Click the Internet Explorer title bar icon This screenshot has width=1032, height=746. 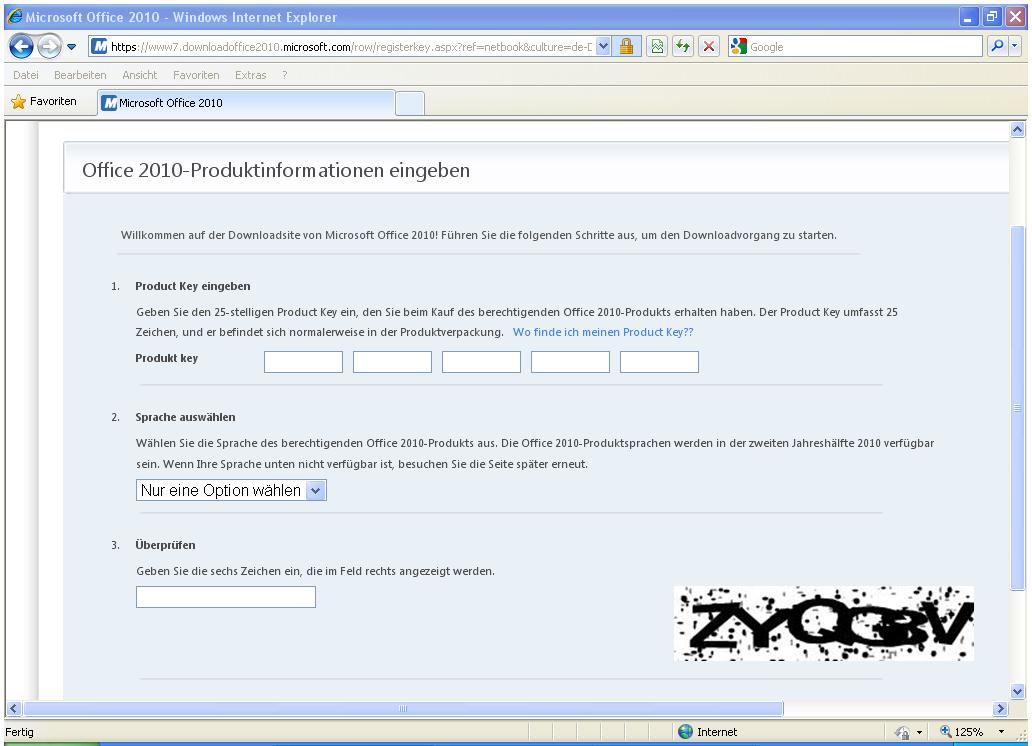(x=14, y=16)
